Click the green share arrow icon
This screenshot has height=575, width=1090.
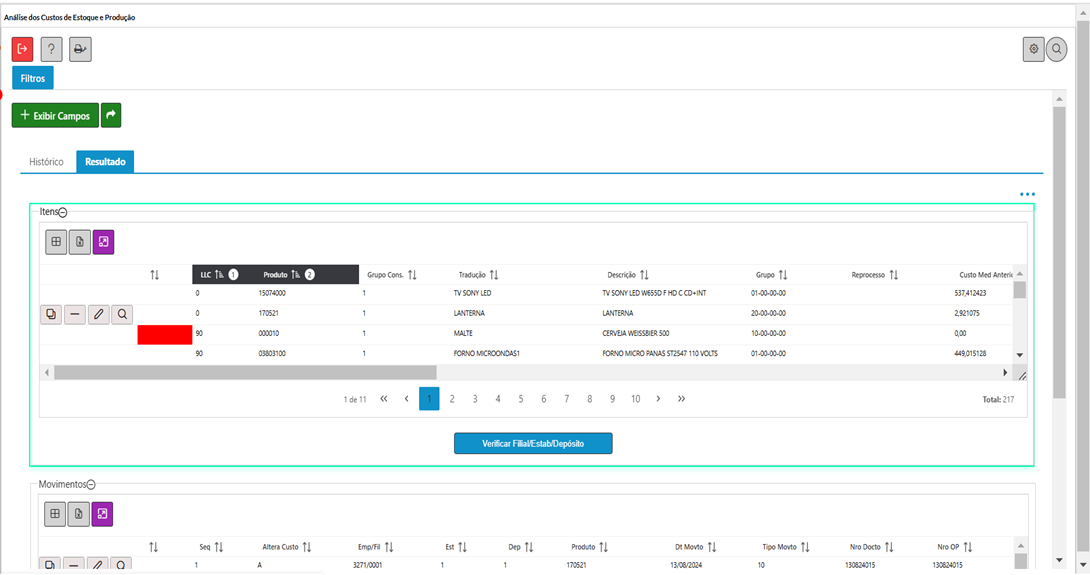pyautogui.click(x=111, y=116)
